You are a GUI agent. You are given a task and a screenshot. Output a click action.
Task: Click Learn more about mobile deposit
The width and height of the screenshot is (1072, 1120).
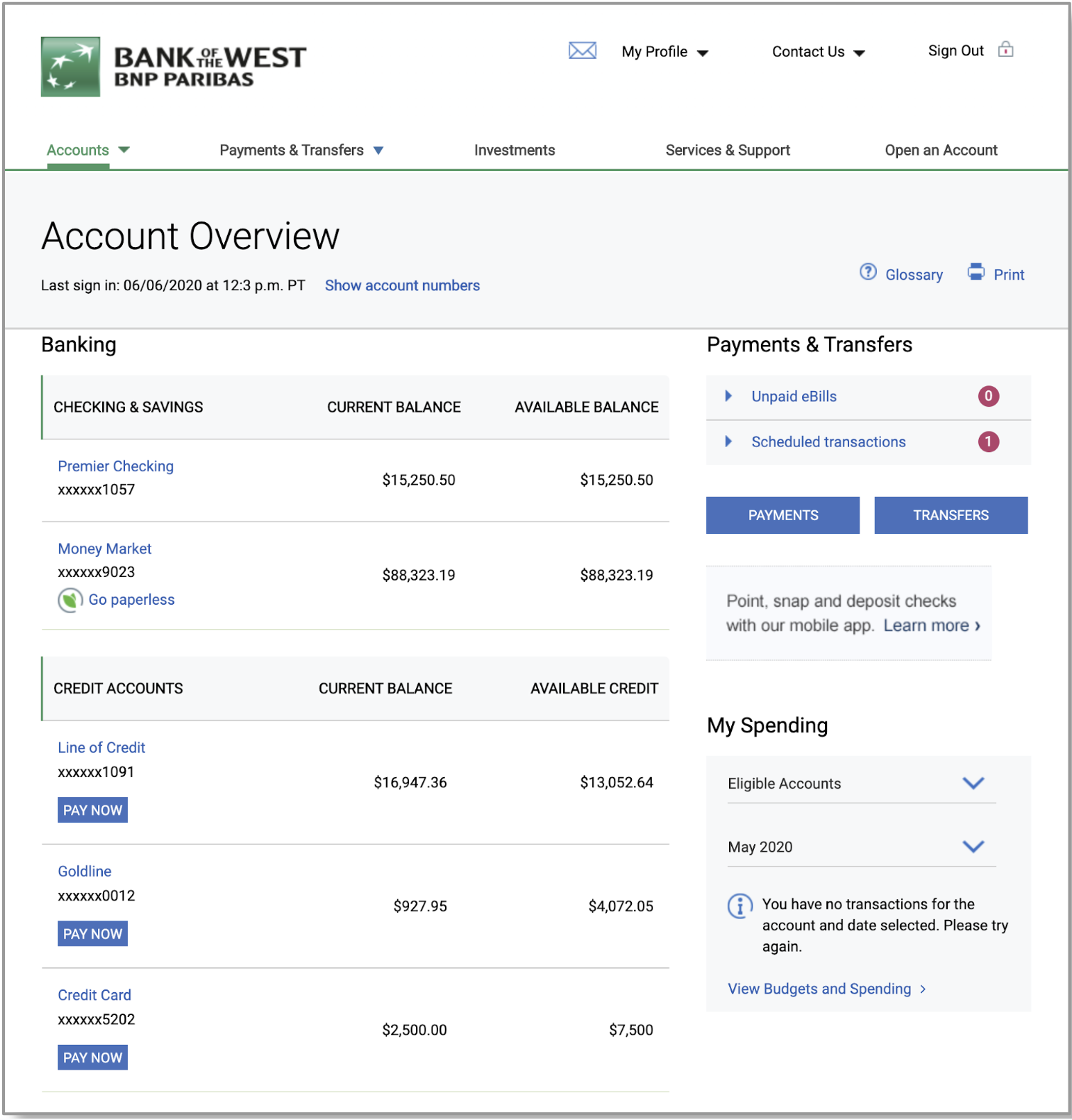point(932,625)
